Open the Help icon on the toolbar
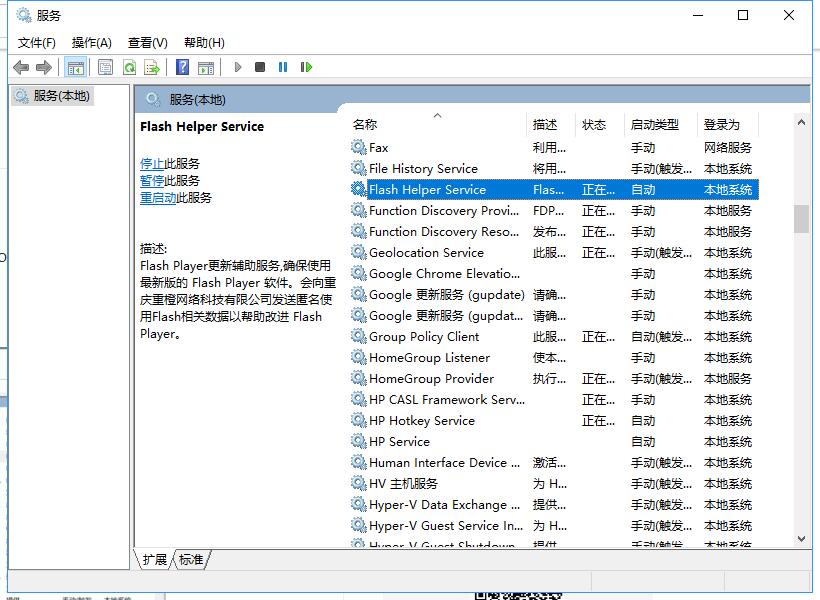This screenshot has height=600, width=820. [x=182, y=67]
